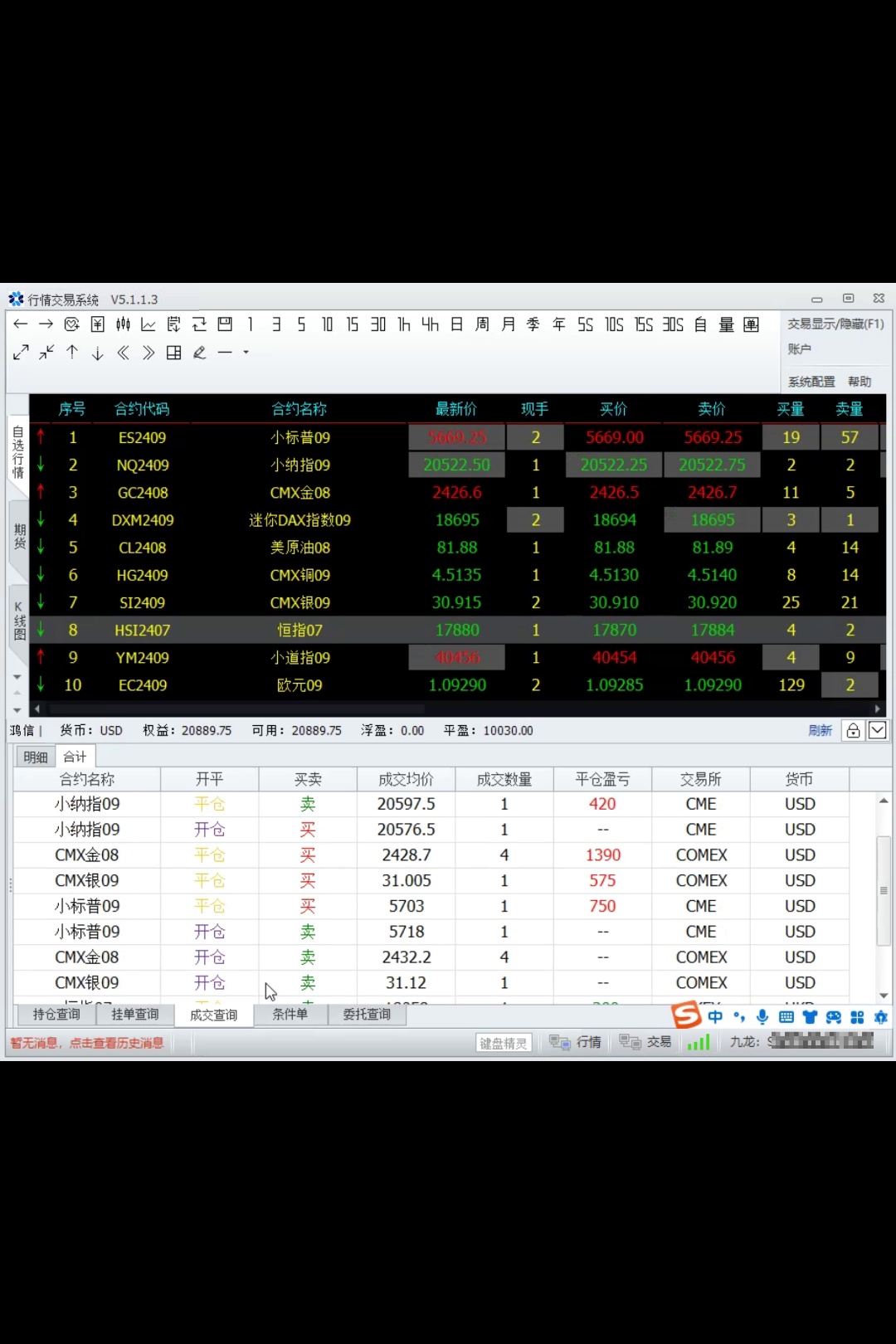
Task: Click the 暂无消息 history message link
Action: point(87,1043)
